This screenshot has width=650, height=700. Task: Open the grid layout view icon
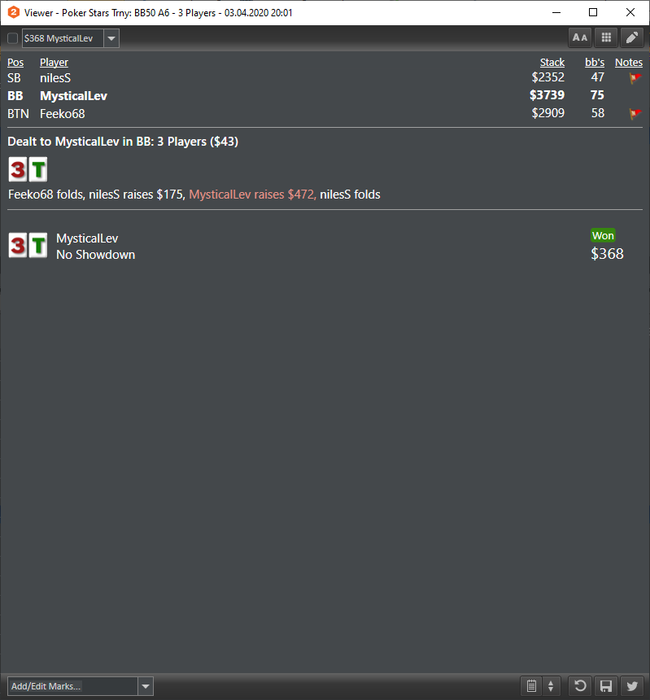(606, 38)
